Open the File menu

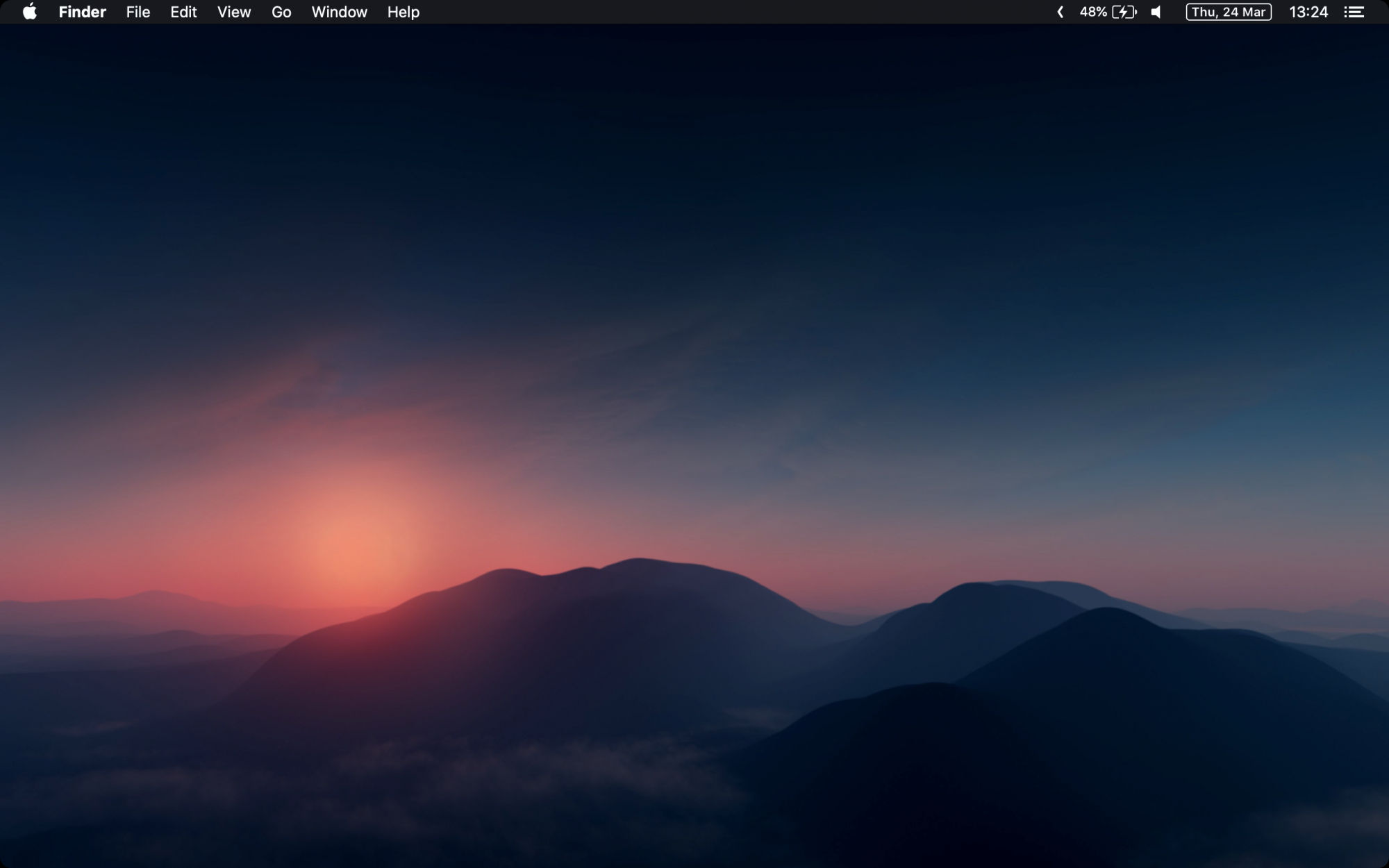(138, 12)
